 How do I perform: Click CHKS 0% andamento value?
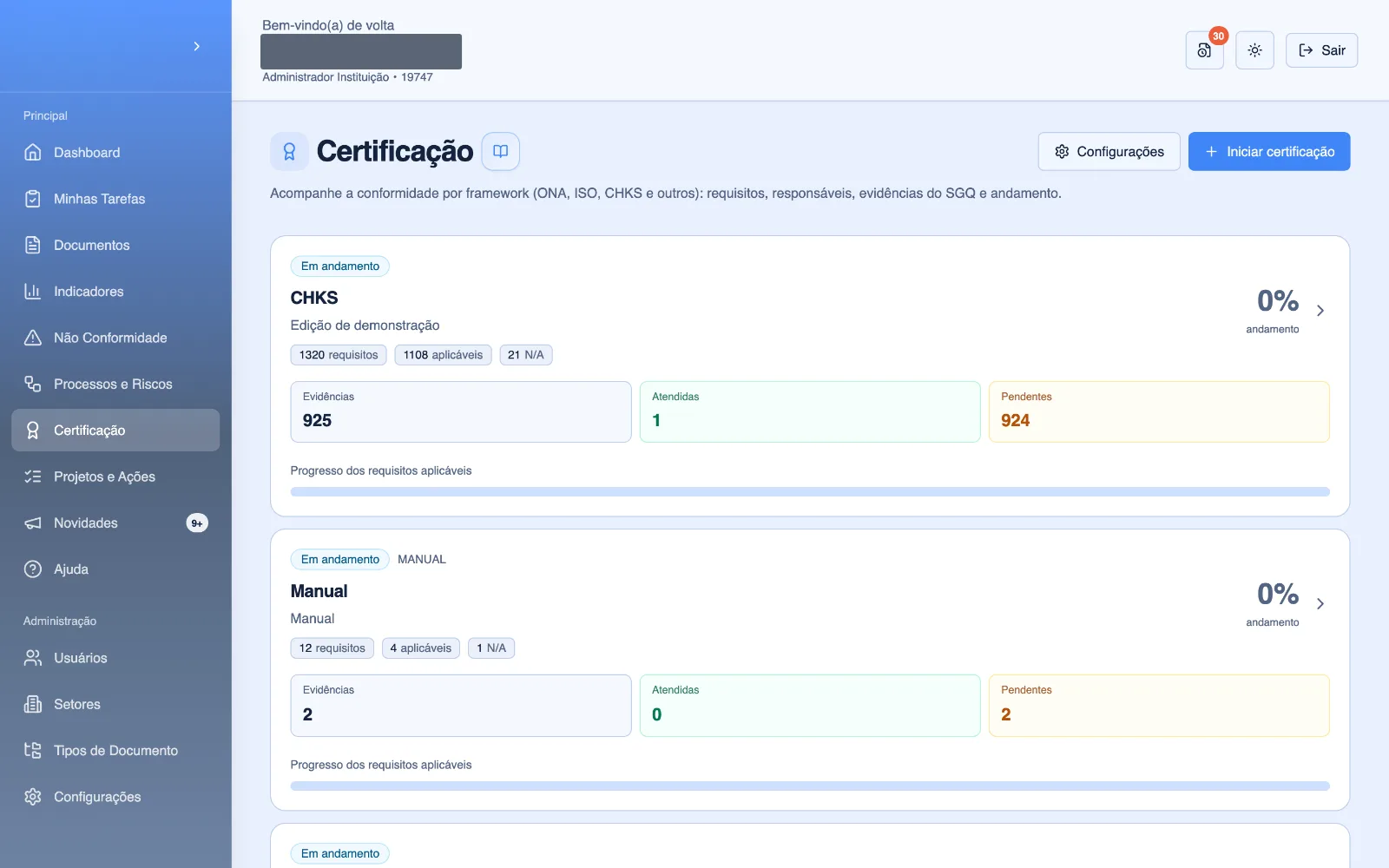pyautogui.click(x=1278, y=301)
